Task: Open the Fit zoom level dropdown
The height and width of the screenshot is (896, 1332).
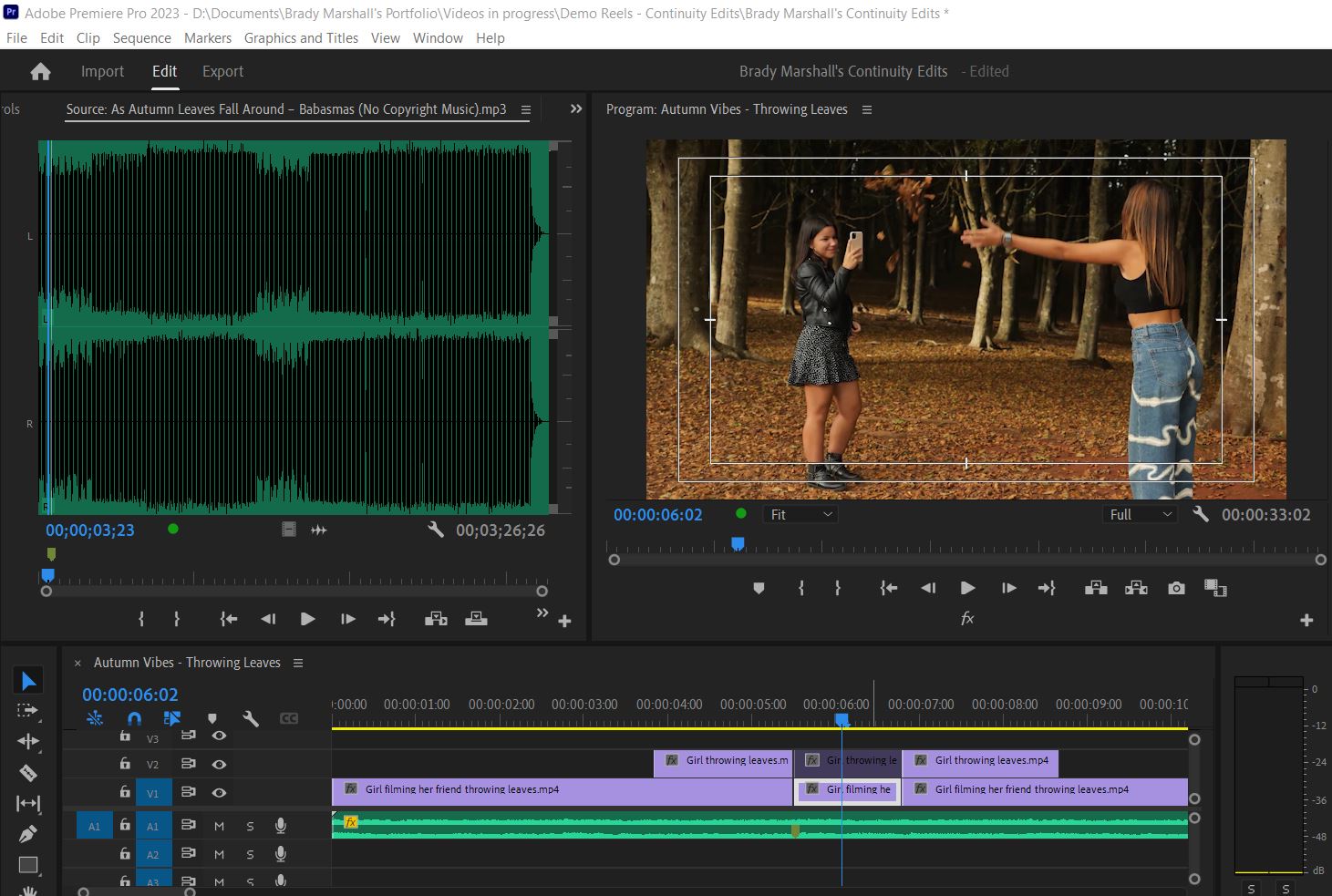Action: (x=800, y=514)
